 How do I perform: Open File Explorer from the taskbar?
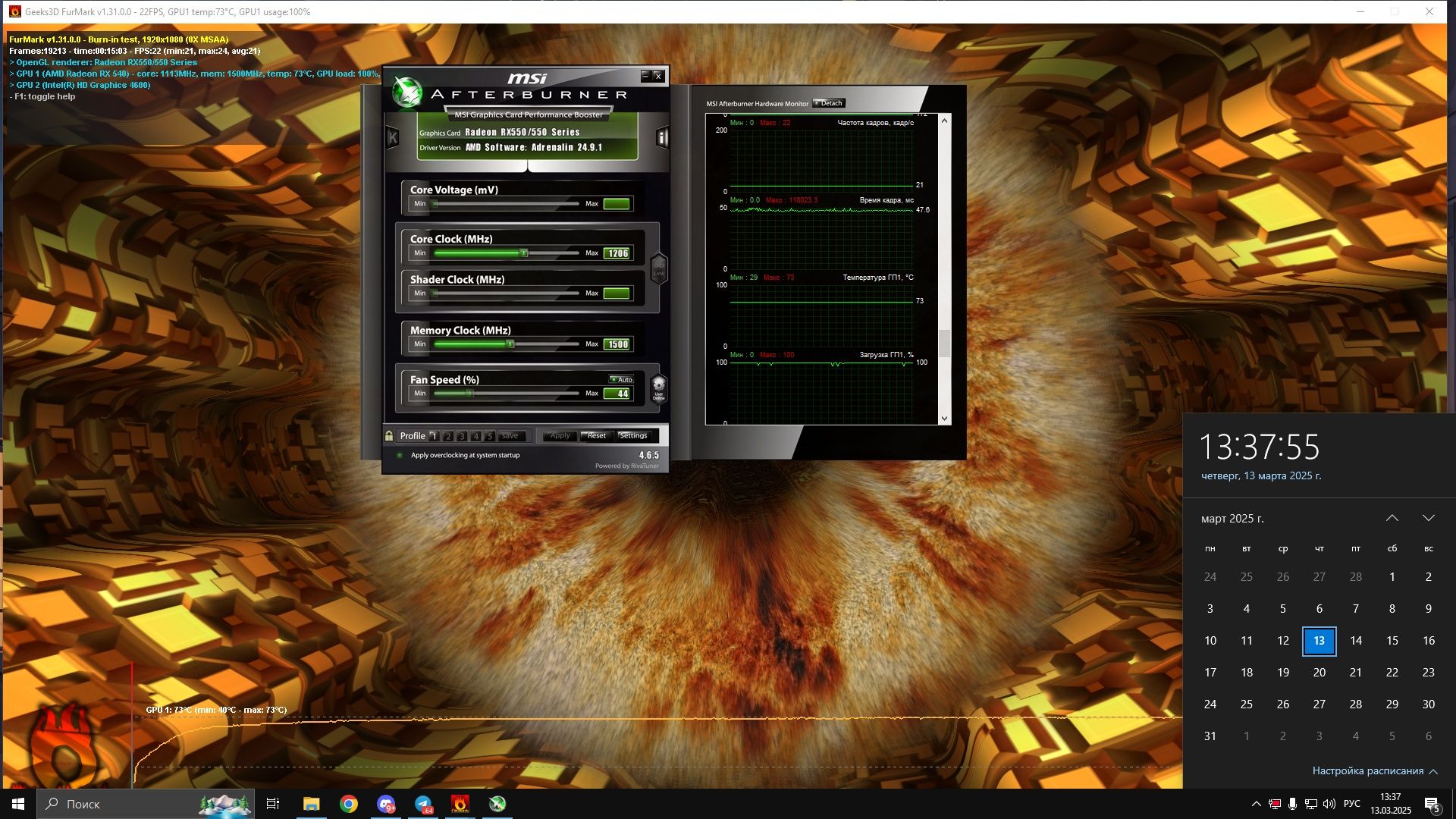[311, 804]
